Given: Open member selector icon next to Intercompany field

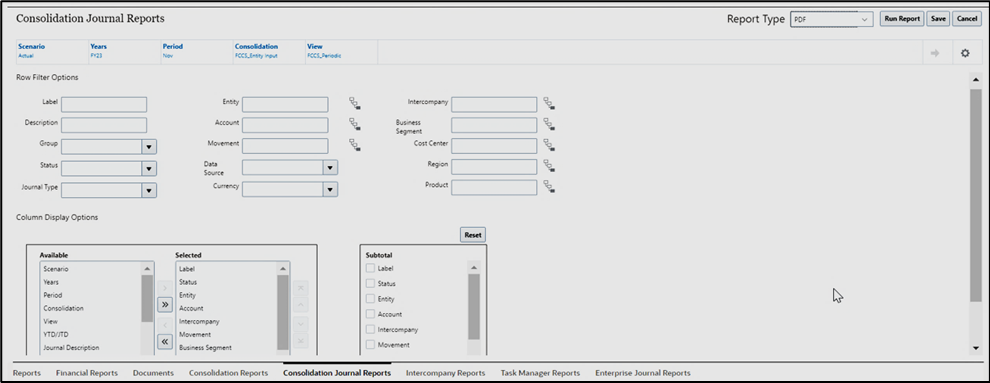Looking at the screenshot, I should [x=549, y=103].
